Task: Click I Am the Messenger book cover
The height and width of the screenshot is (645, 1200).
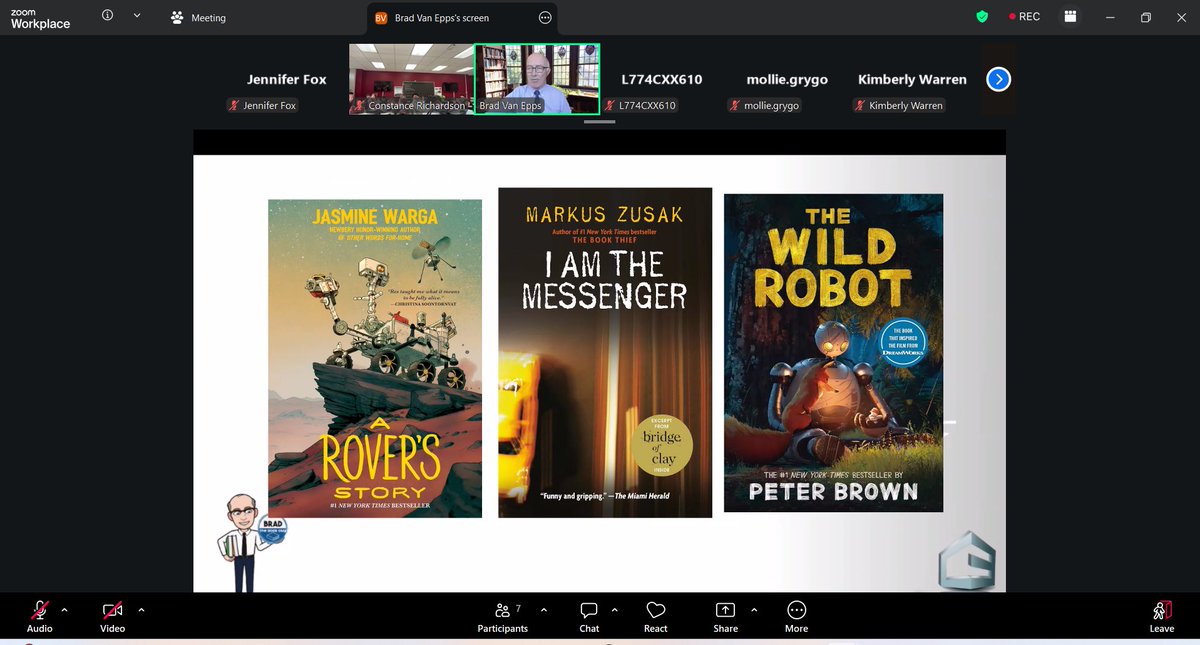Action: pos(605,352)
